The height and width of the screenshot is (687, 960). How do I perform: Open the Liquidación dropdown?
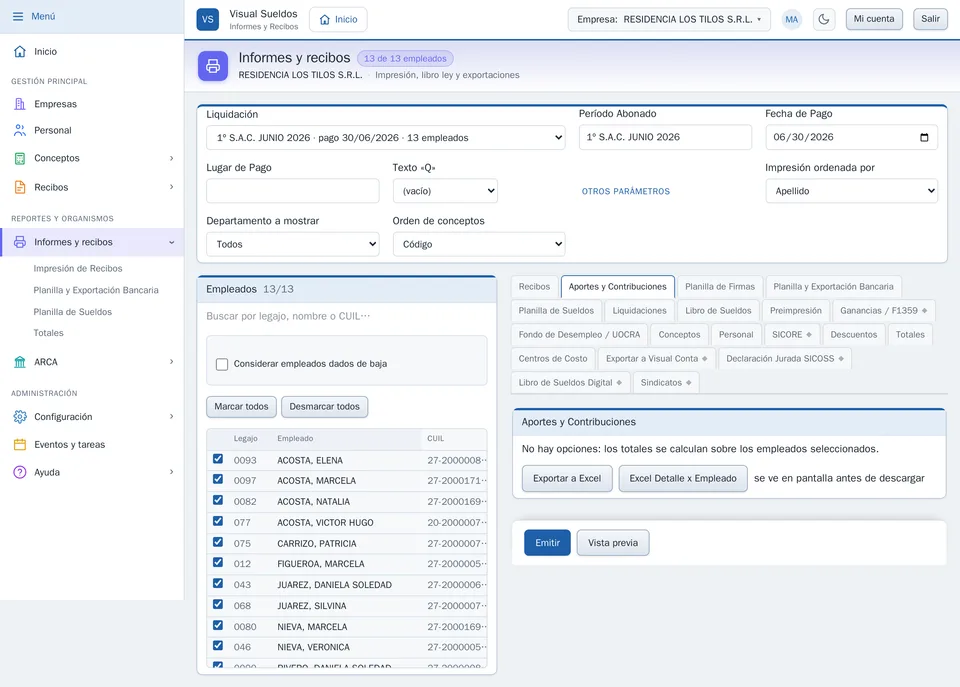click(x=386, y=138)
